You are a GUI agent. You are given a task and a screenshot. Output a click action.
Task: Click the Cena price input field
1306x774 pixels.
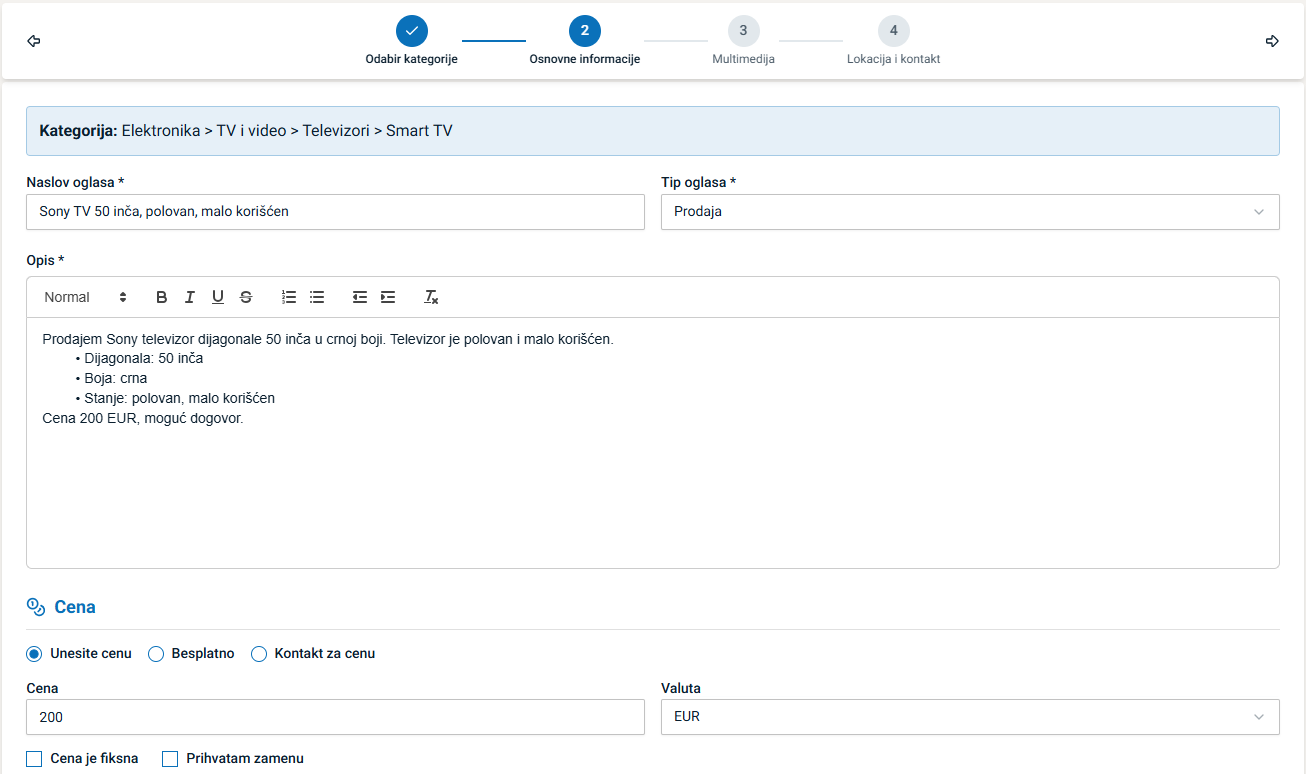pos(335,717)
